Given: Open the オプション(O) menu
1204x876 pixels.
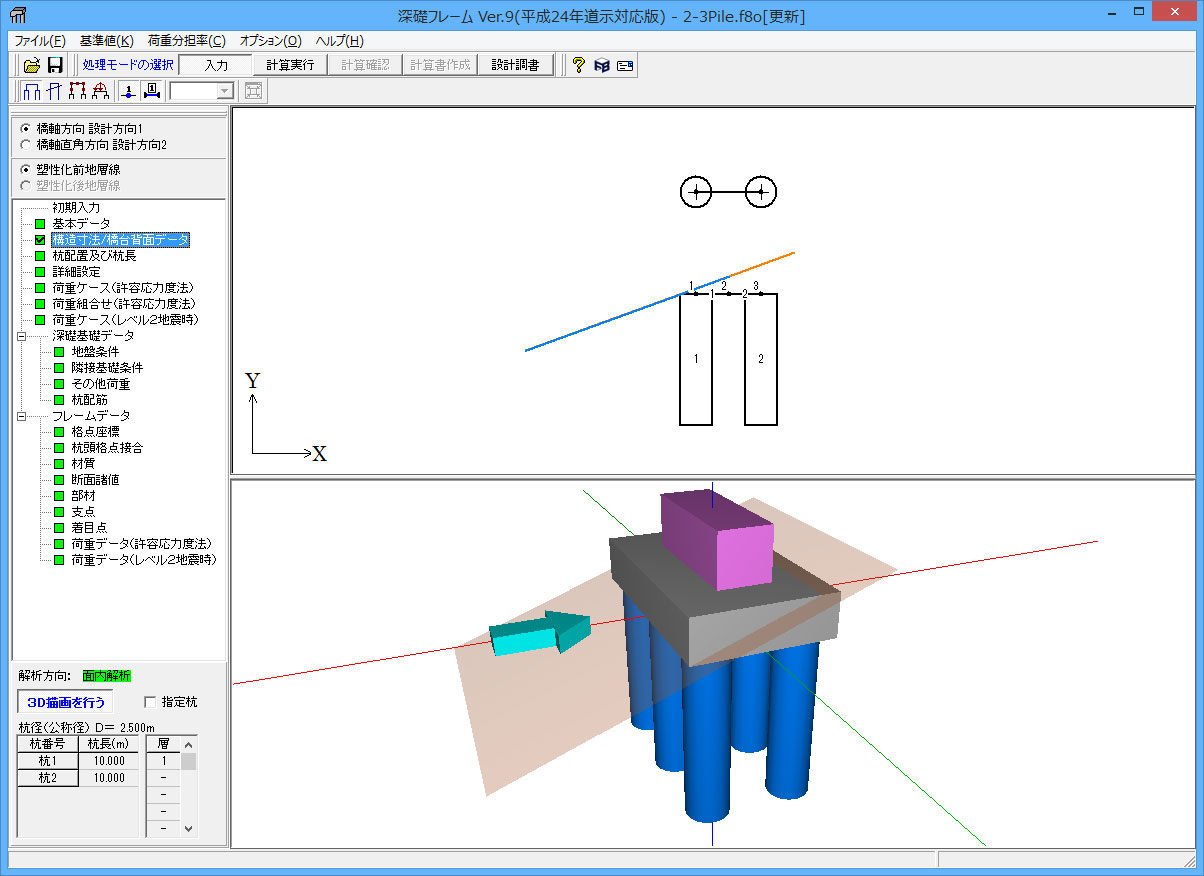Looking at the screenshot, I should [x=270, y=41].
